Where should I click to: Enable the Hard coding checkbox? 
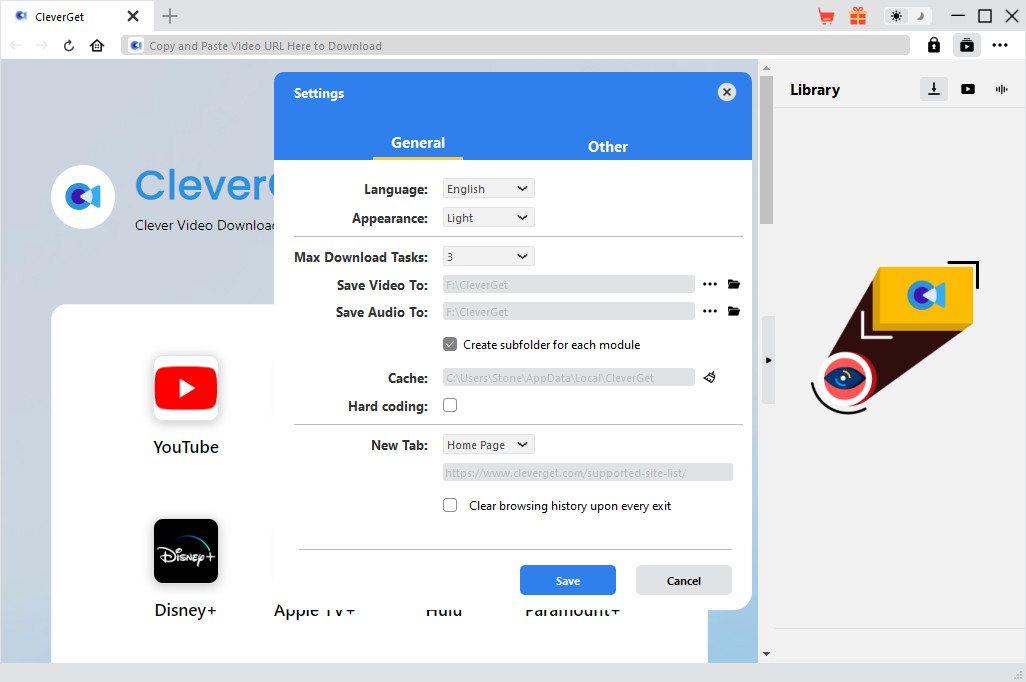click(450, 405)
